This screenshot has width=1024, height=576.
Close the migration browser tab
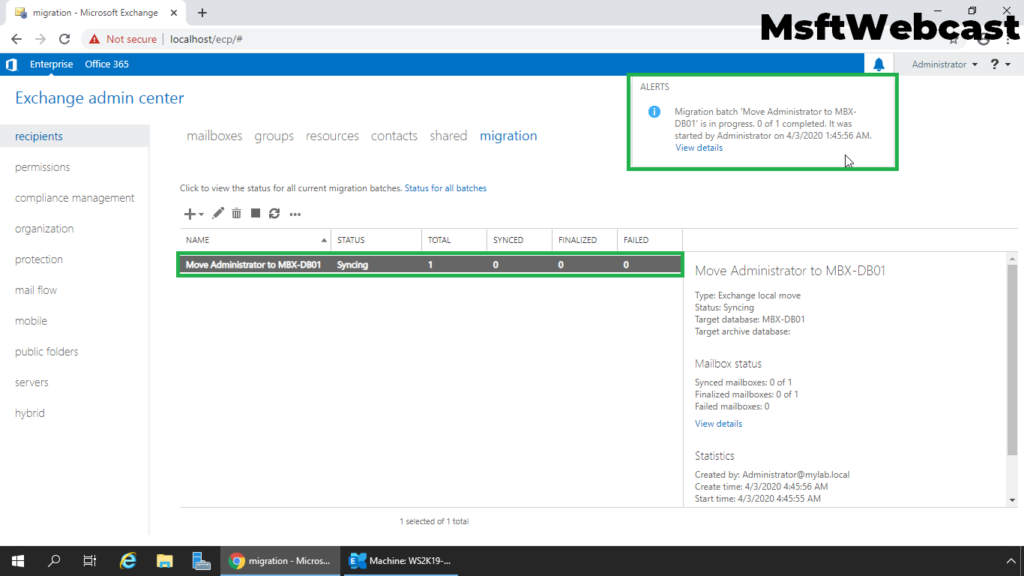174,12
